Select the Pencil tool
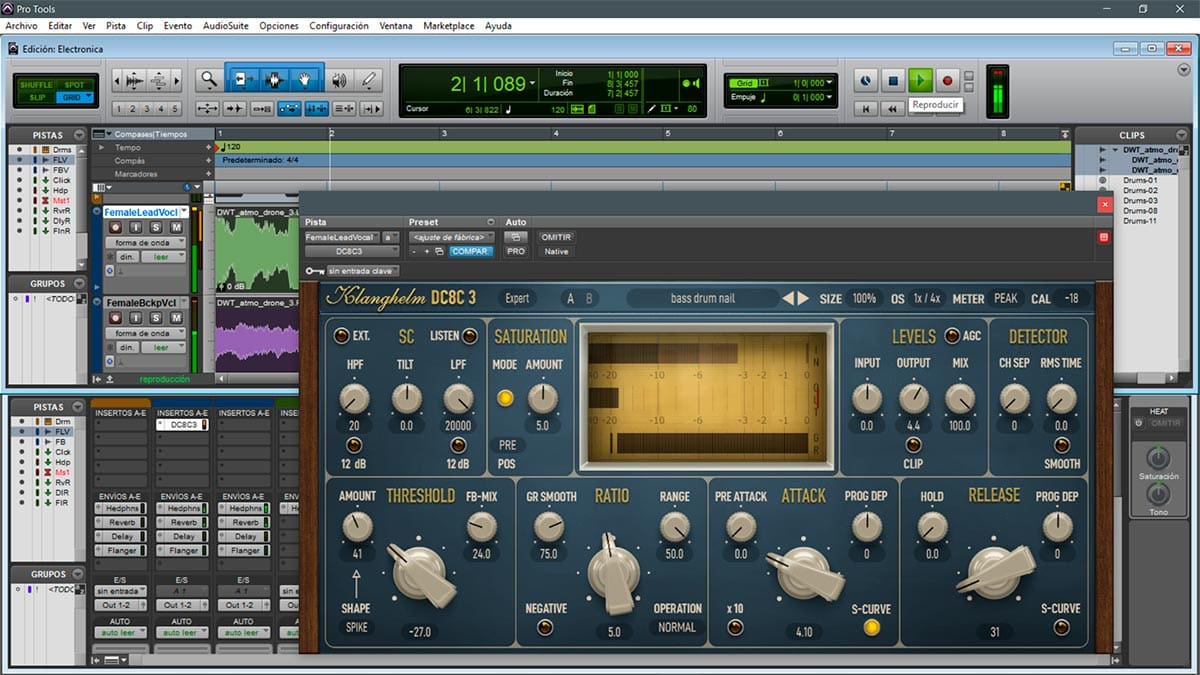This screenshot has width=1200, height=675. click(368, 80)
